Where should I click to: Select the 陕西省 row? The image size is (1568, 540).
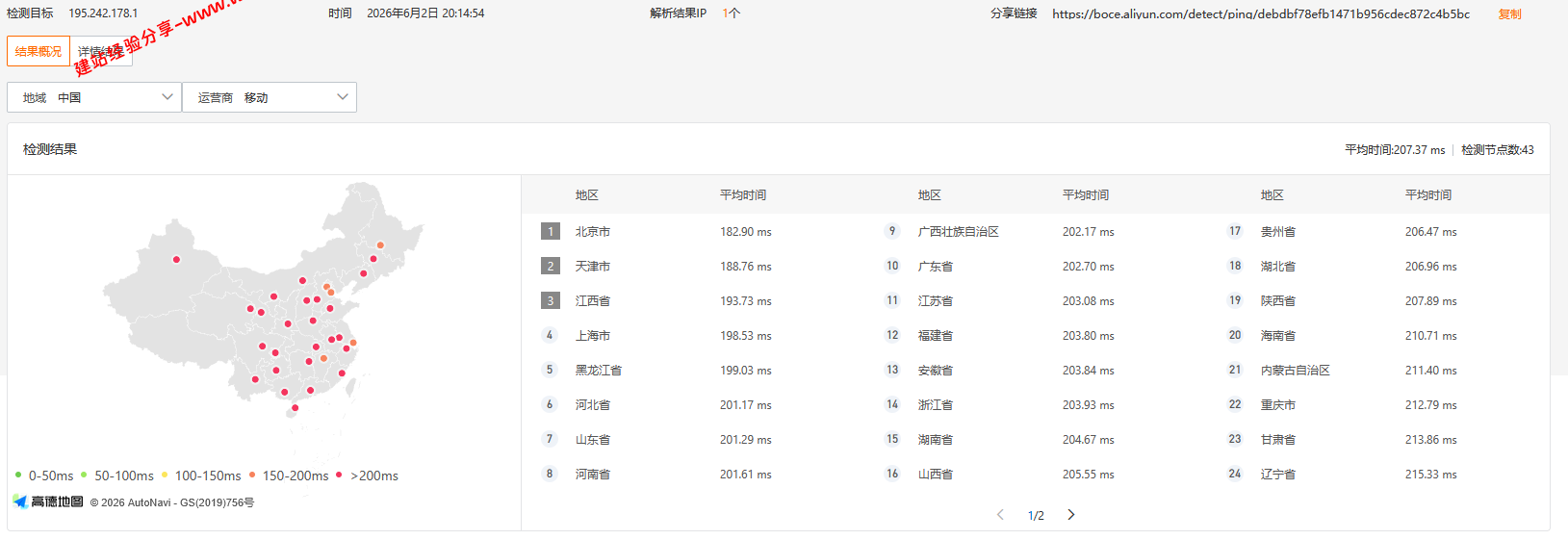tap(1378, 300)
